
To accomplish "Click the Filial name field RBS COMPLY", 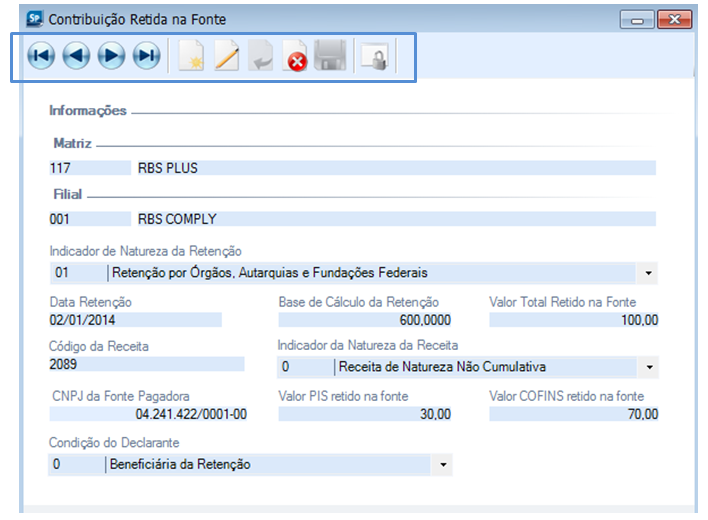I will pyautogui.click(x=396, y=219).
